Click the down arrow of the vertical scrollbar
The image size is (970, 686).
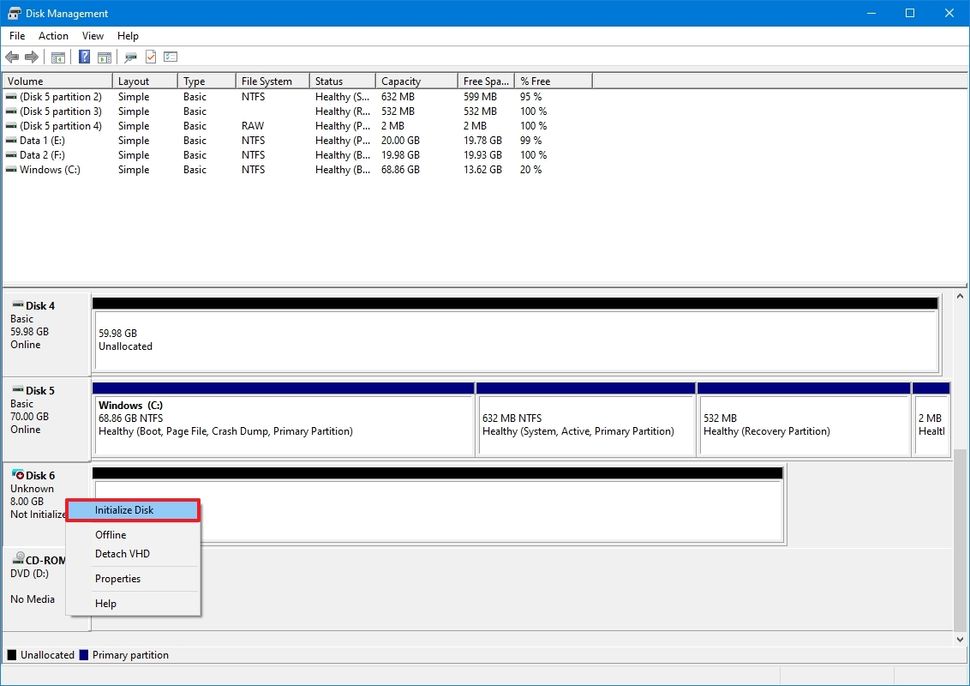click(x=961, y=637)
